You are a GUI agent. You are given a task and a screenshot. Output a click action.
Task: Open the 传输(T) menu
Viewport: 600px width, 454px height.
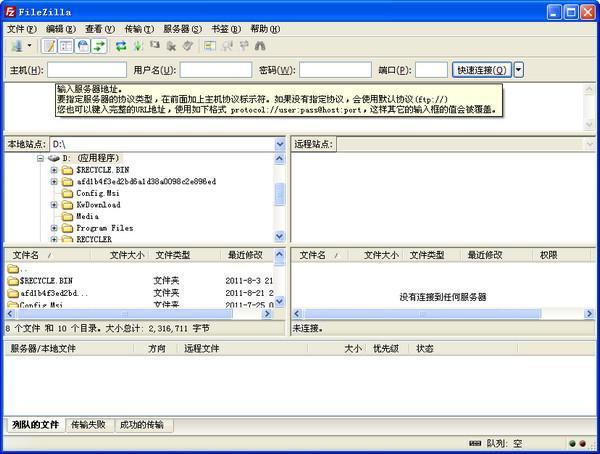point(139,29)
